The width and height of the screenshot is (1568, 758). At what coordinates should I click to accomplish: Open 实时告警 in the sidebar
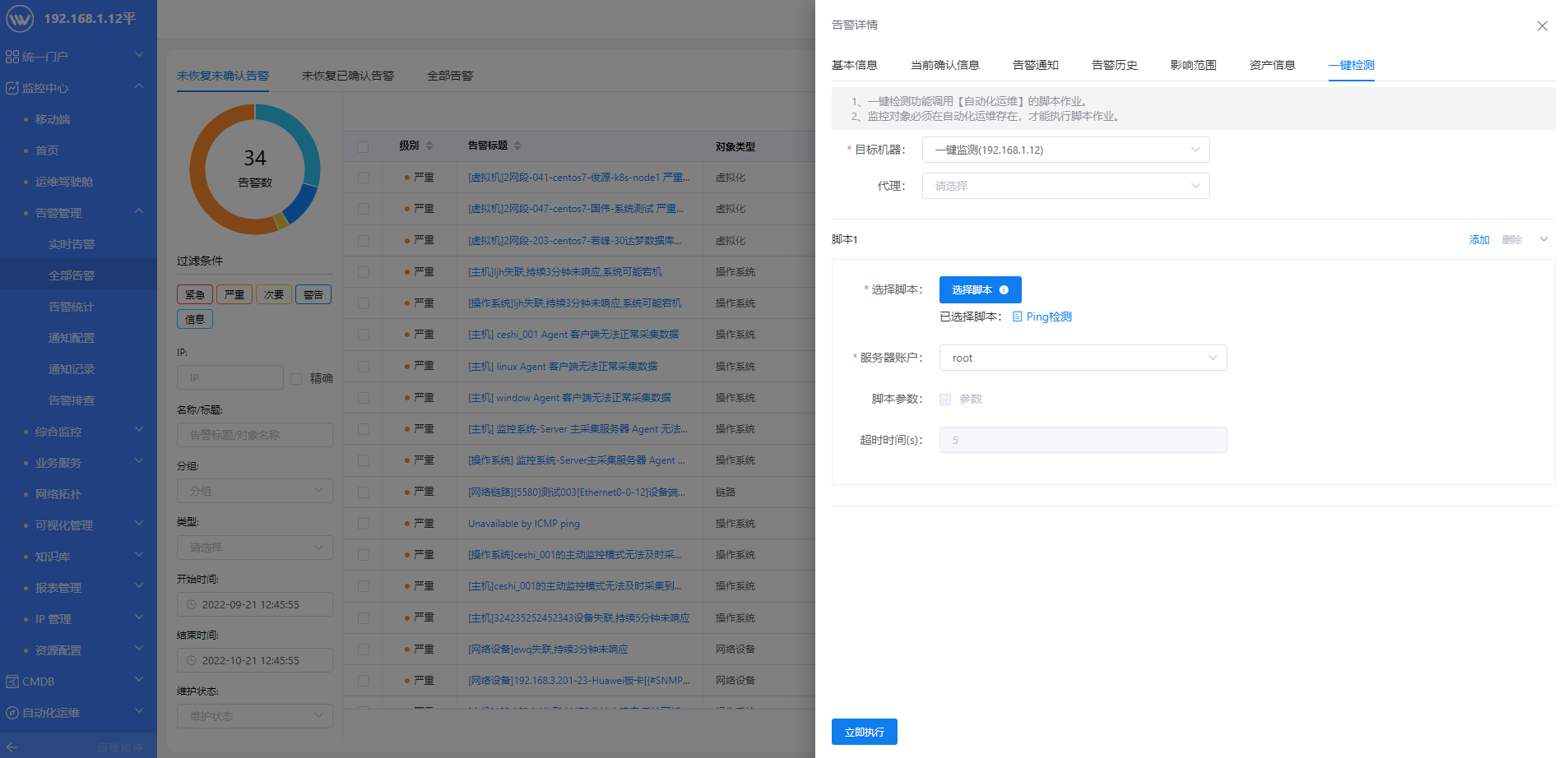72,244
